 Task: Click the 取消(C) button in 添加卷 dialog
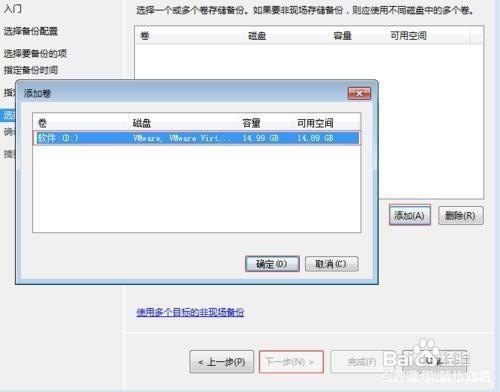331,264
